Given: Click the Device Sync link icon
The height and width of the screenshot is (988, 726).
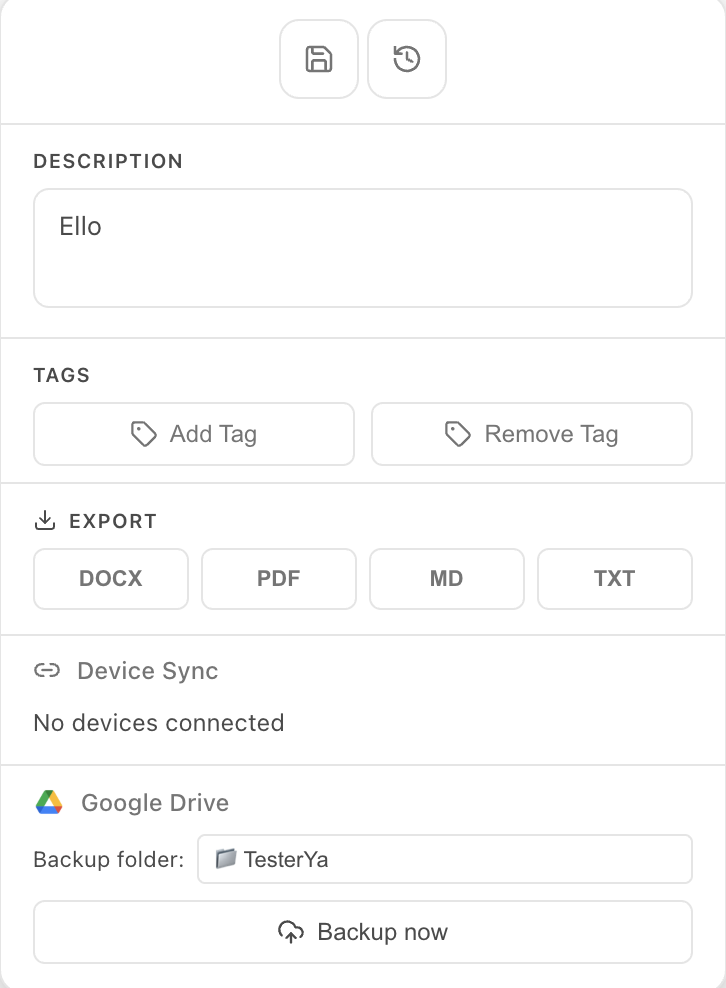Looking at the screenshot, I should click(x=47, y=671).
